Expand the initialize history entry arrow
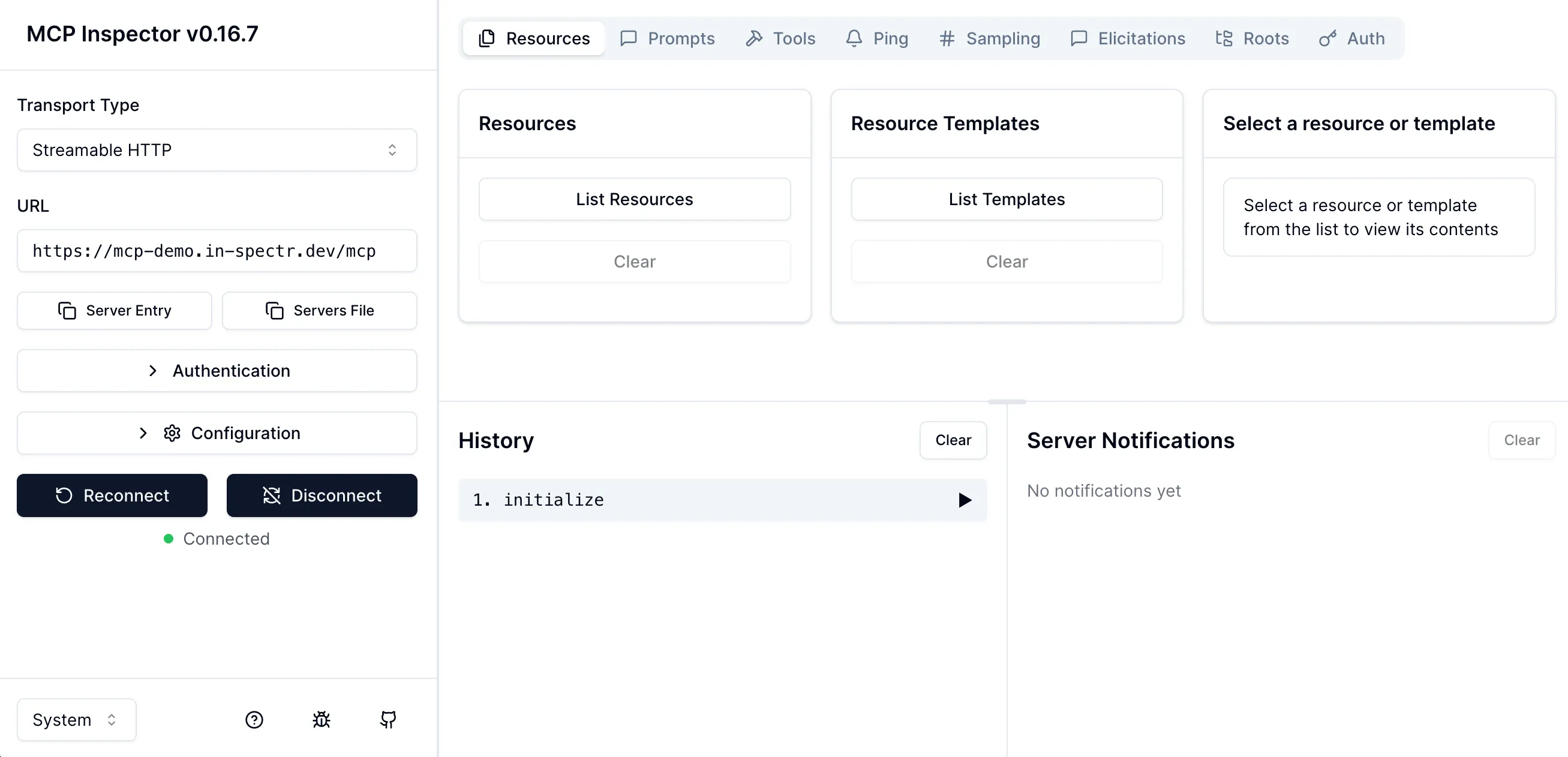The width and height of the screenshot is (1568, 757). pos(964,500)
